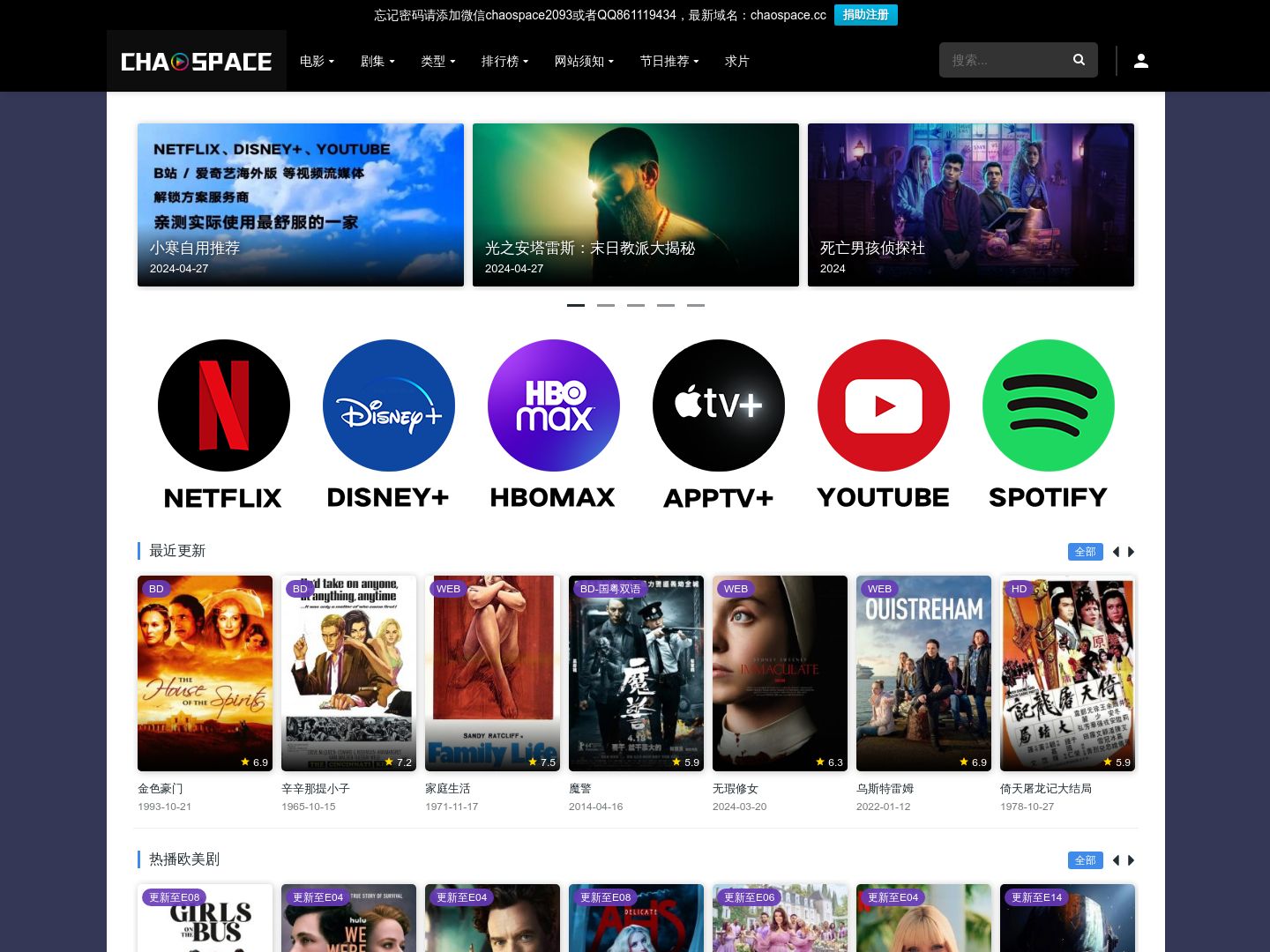This screenshot has width=1270, height=952.
Task: Click 全部 button for 最近更新
Action: tap(1085, 552)
